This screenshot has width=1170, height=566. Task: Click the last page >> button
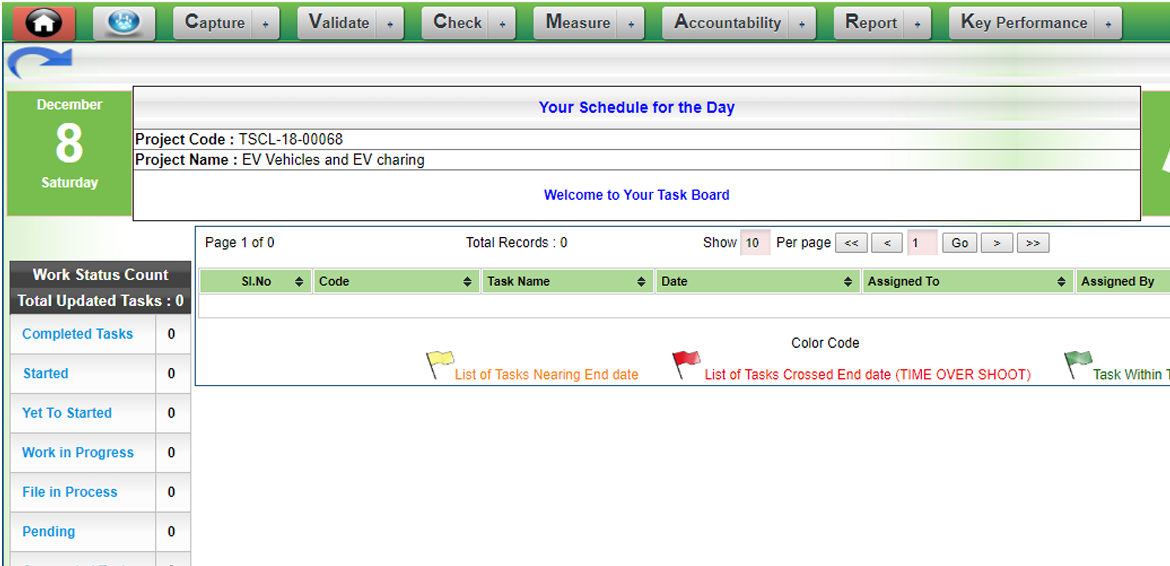pyautogui.click(x=1033, y=243)
